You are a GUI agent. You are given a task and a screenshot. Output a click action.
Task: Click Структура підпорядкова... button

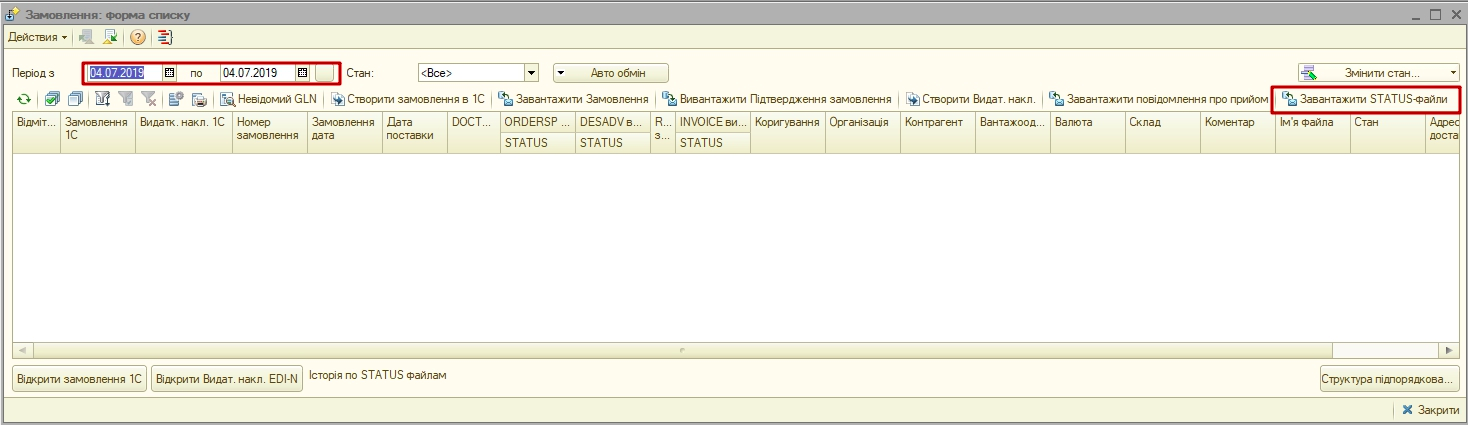[x=1389, y=380]
